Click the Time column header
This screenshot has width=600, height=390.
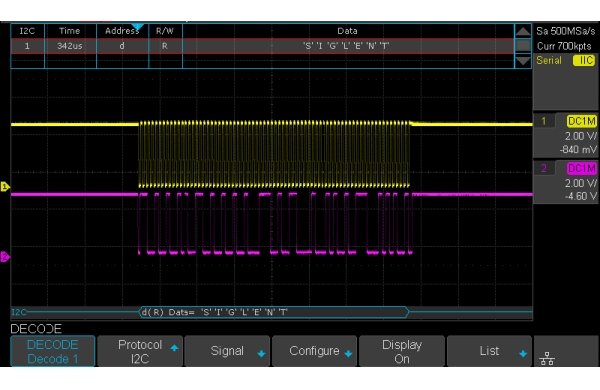coord(70,31)
